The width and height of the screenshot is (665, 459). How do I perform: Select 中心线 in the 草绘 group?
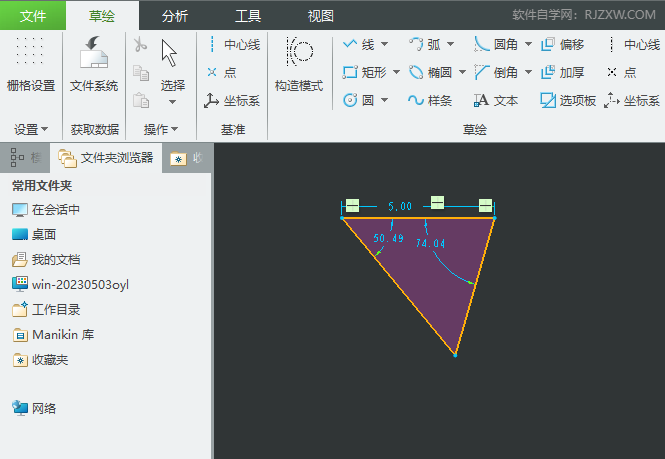click(634, 44)
